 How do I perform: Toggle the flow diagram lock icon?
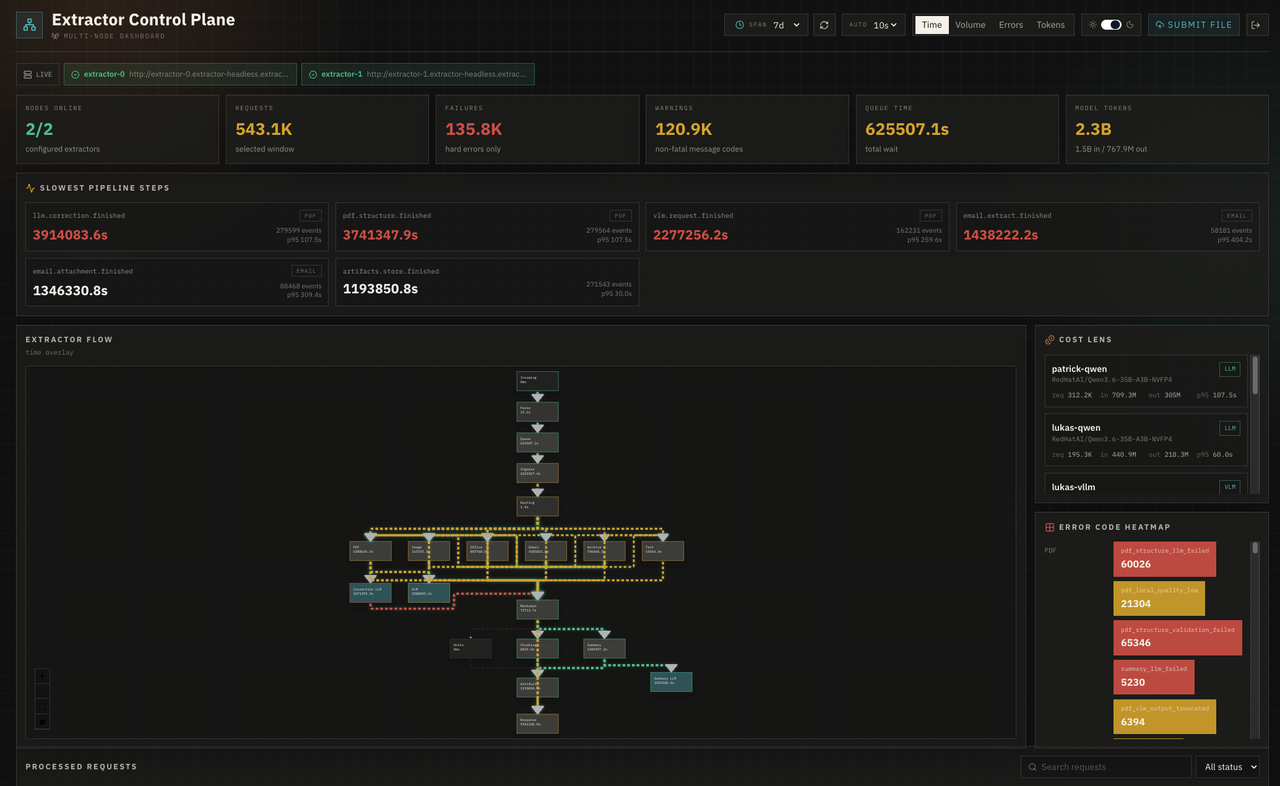[42, 721]
